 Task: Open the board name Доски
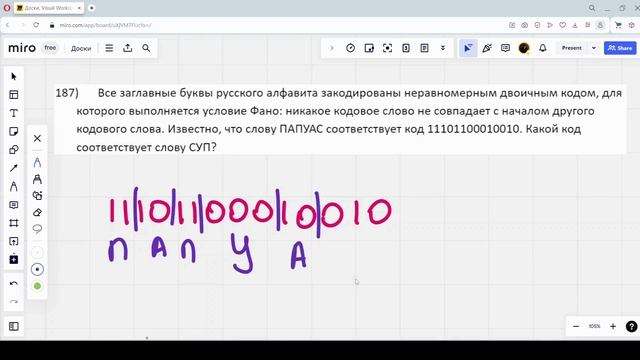pyautogui.click(x=81, y=48)
